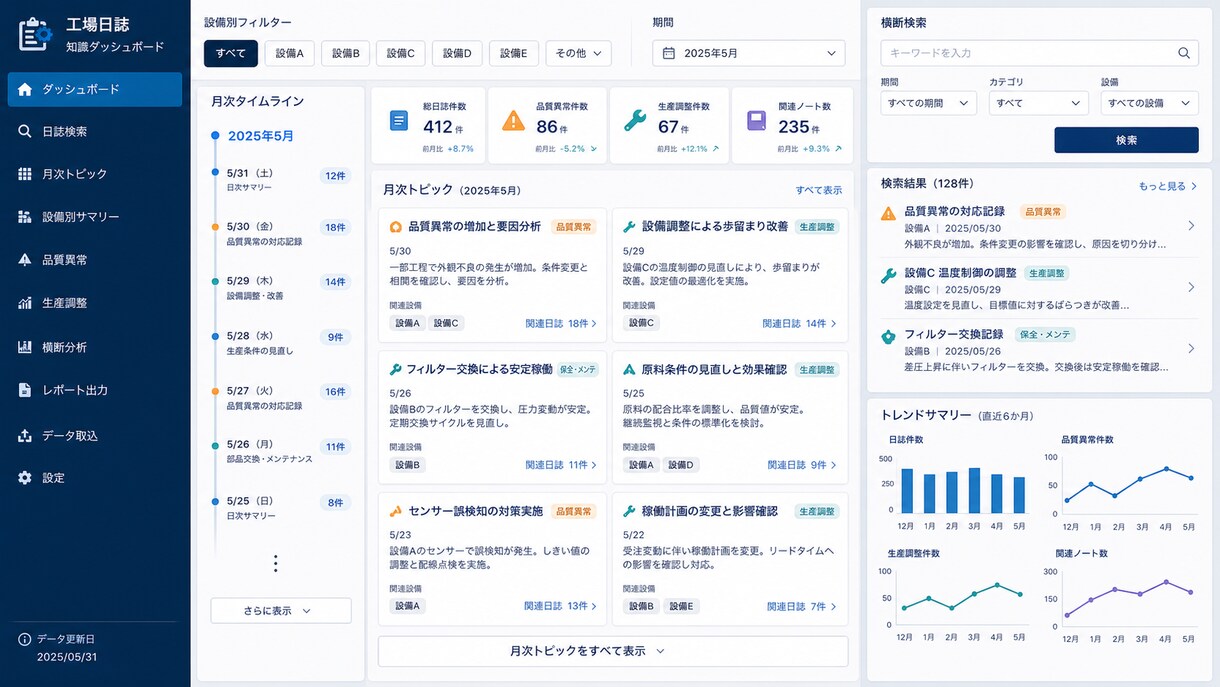Screen dimensions: 1220x687
Task: Open 関連日誌 7件 link
Action: [x=802, y=606]
